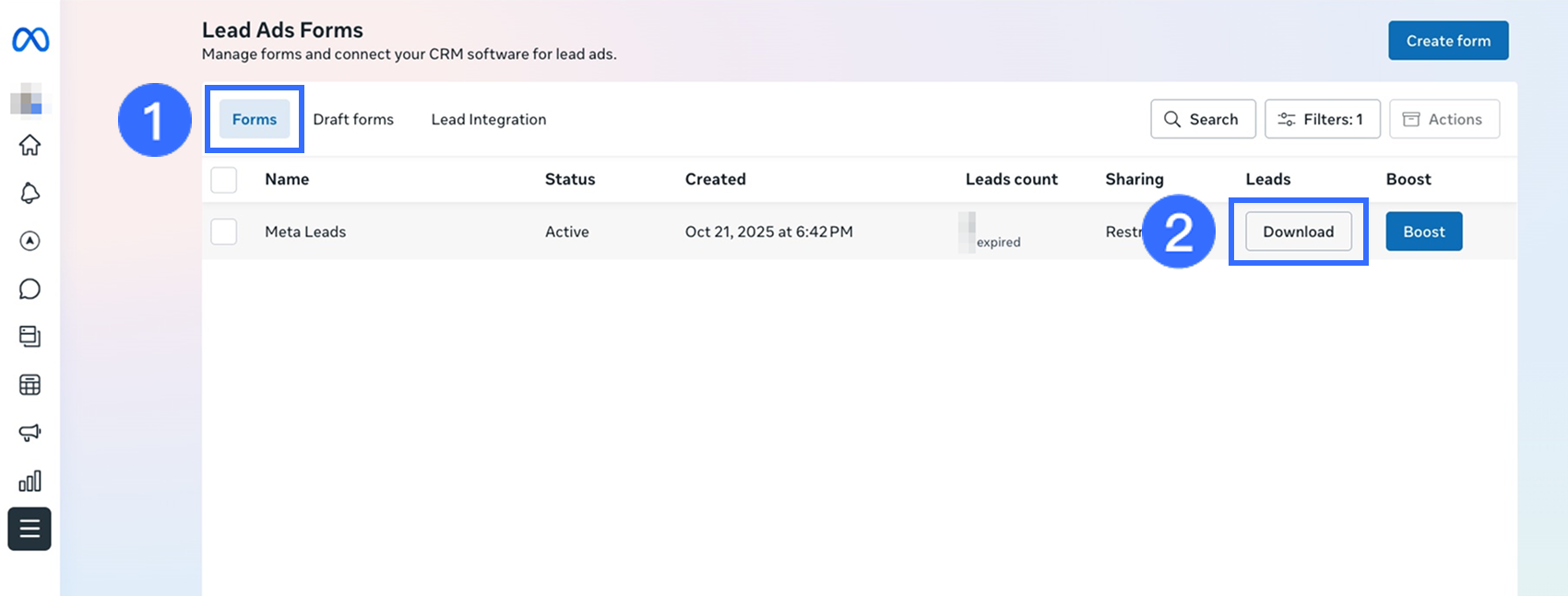The image size is (1568, 596).
Task: Expand the Actions menu button
Action: click(x=1443, y=119)
